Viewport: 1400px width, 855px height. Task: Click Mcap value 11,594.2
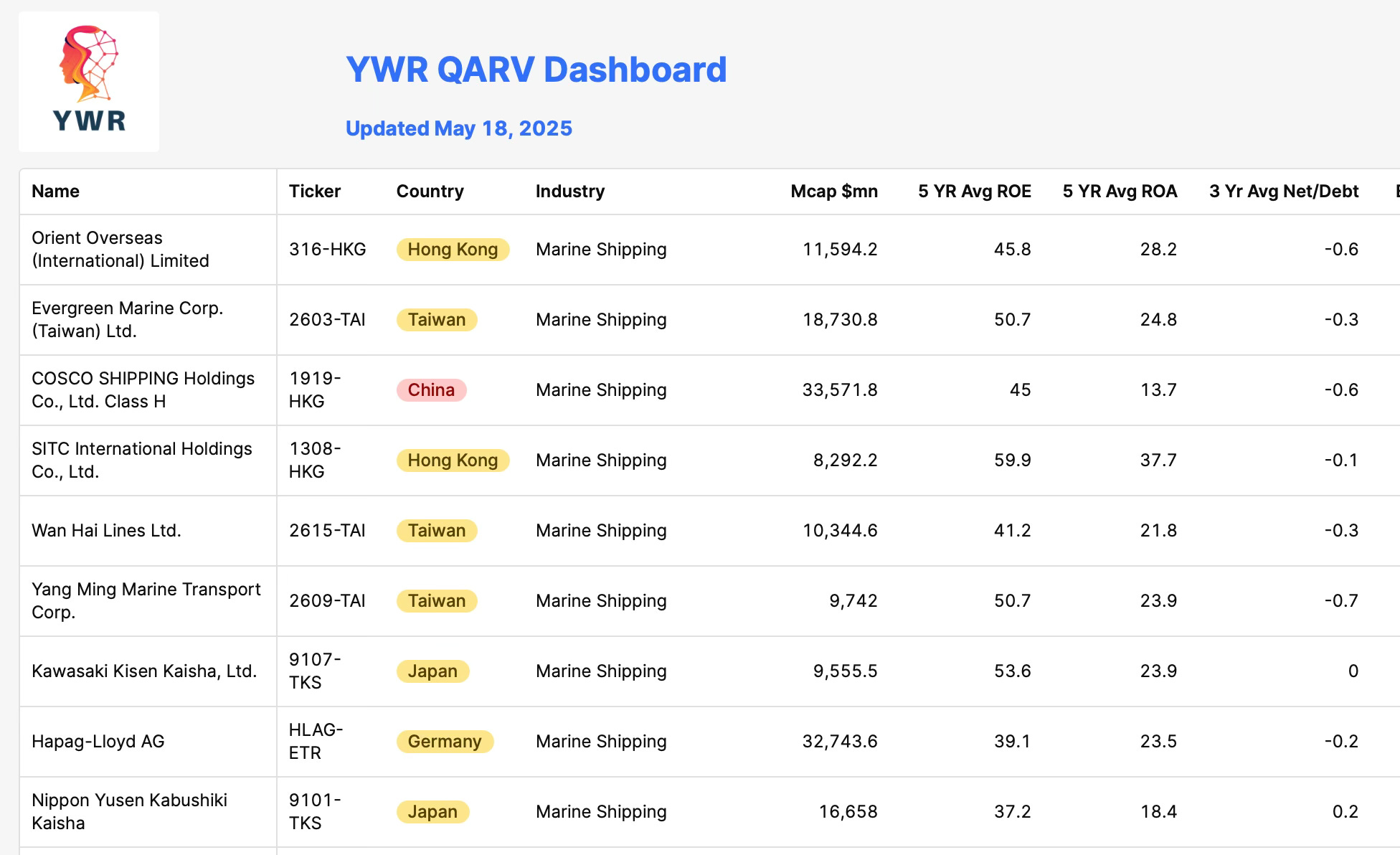pyautogui.click(x=840, y=250)
